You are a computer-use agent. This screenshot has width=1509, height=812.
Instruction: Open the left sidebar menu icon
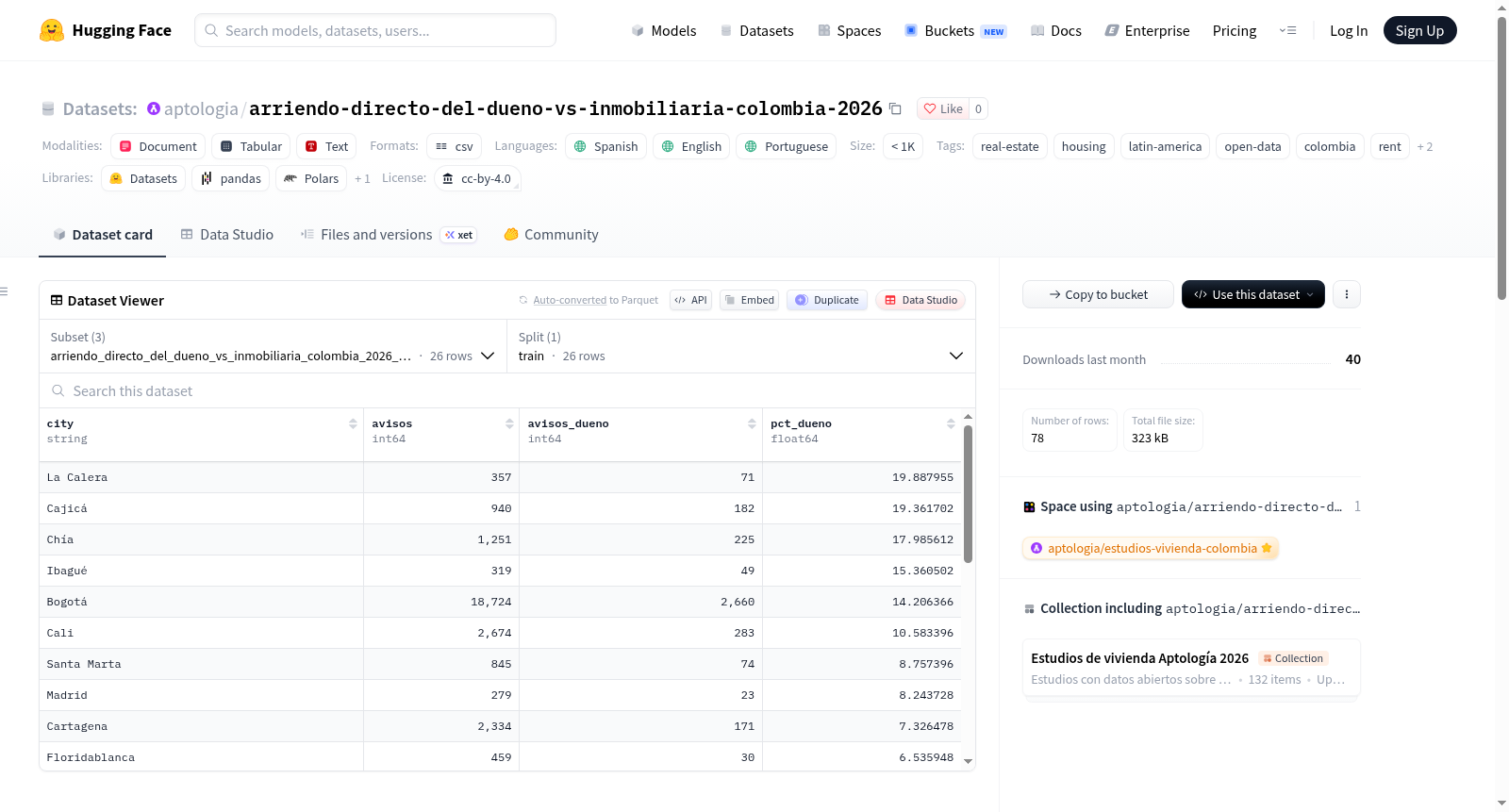5,291
